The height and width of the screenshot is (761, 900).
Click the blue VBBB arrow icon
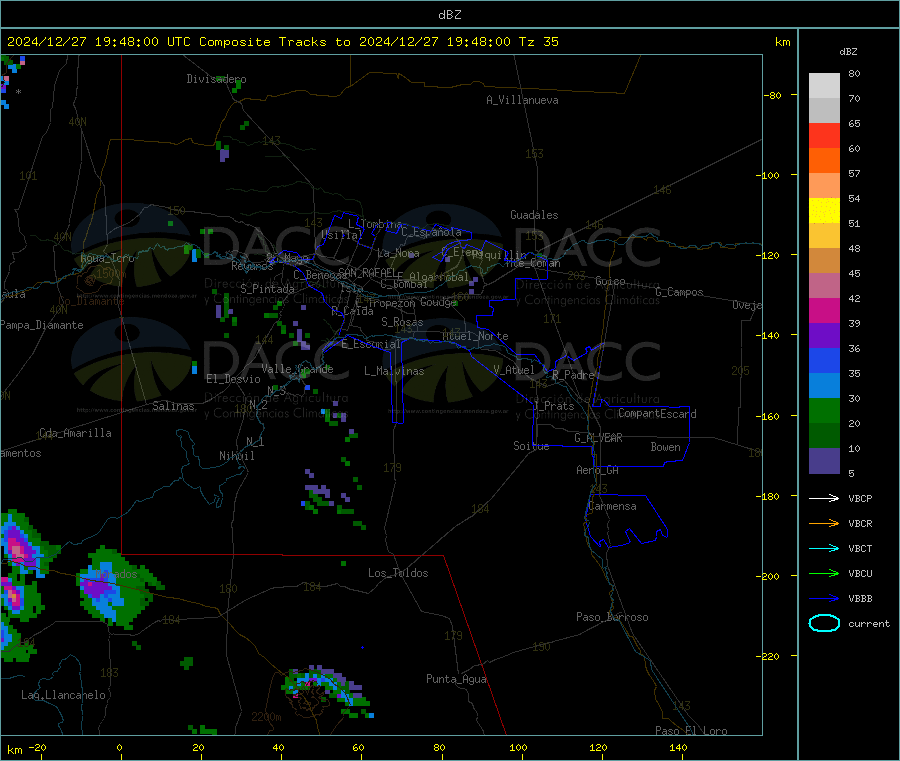(x=824, y=599)
